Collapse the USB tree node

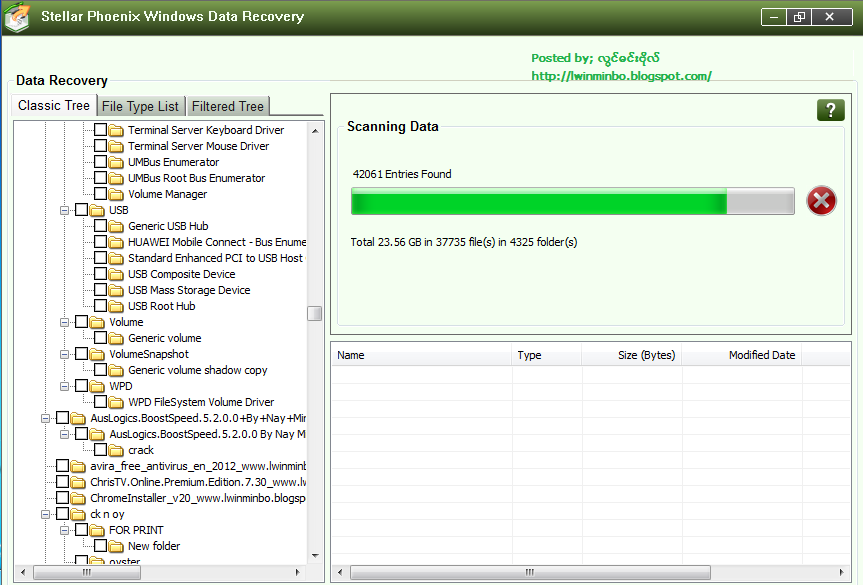click(x=64, y=210)
